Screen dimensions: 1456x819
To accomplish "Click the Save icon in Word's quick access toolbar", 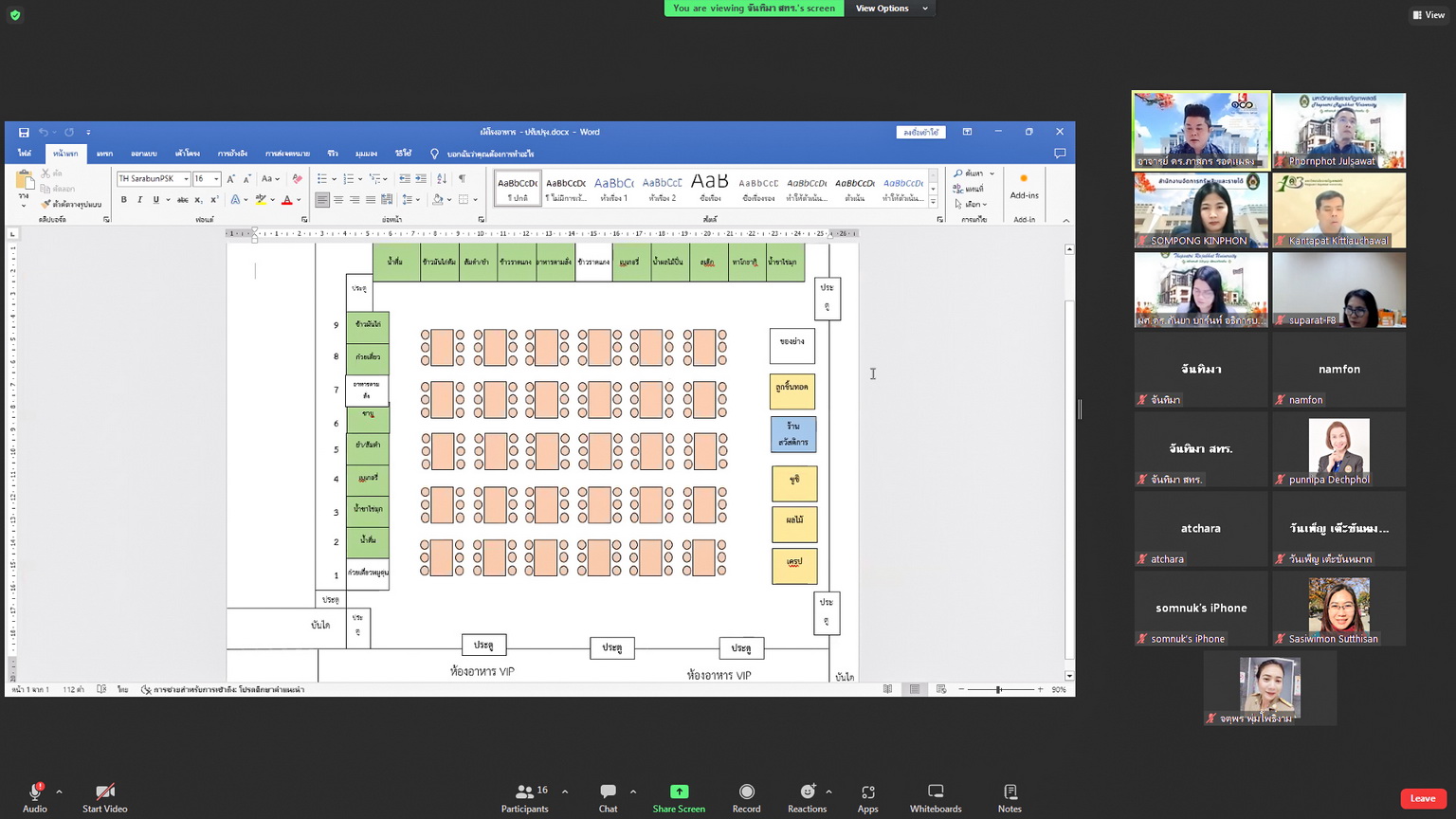I will tap(24, 132).
